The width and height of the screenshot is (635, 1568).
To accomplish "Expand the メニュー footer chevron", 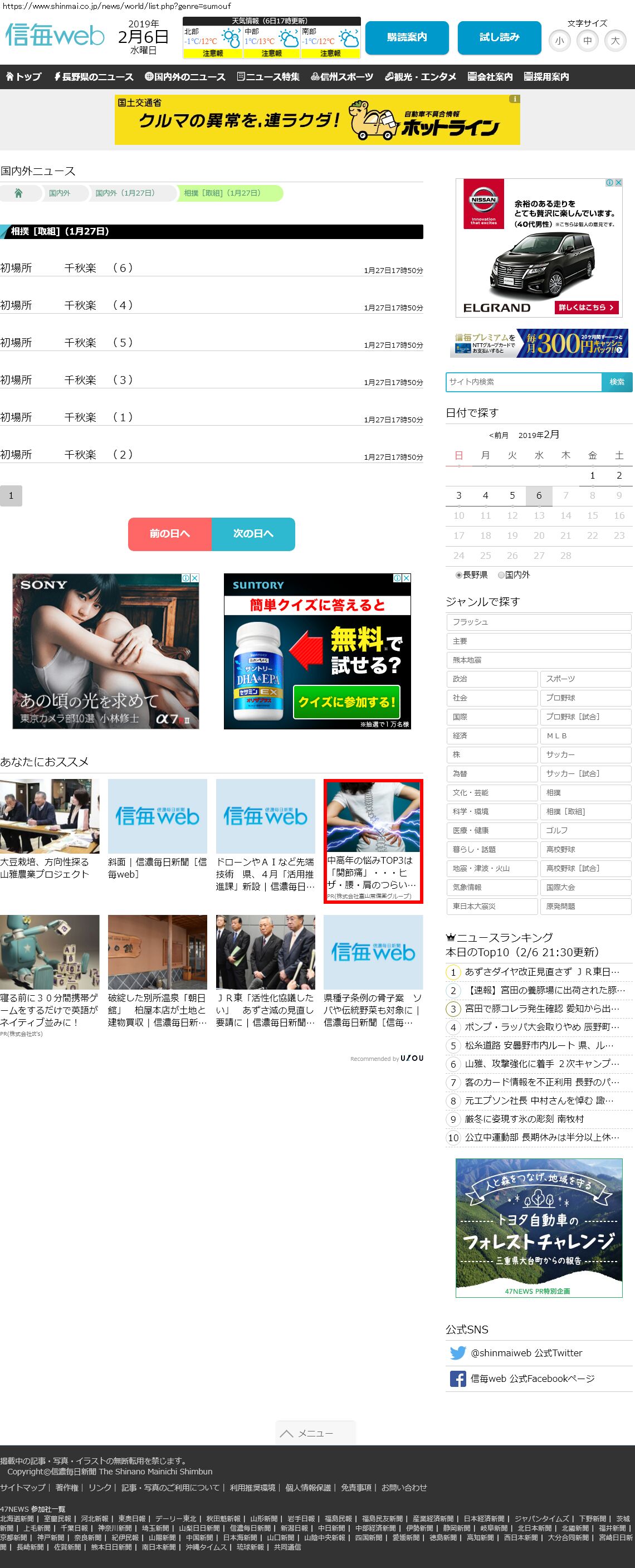I will pyautogui.click(x=286, y=1434).
